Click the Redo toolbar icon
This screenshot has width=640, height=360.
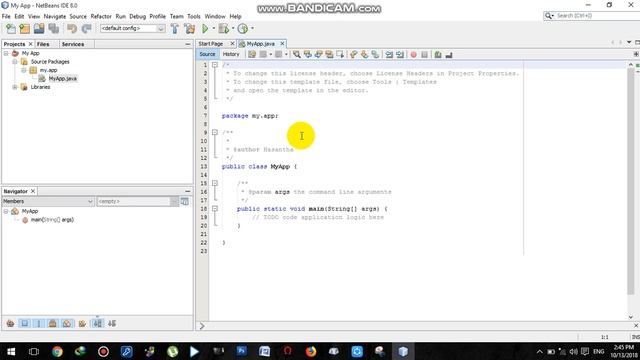[x=86, y=29]
